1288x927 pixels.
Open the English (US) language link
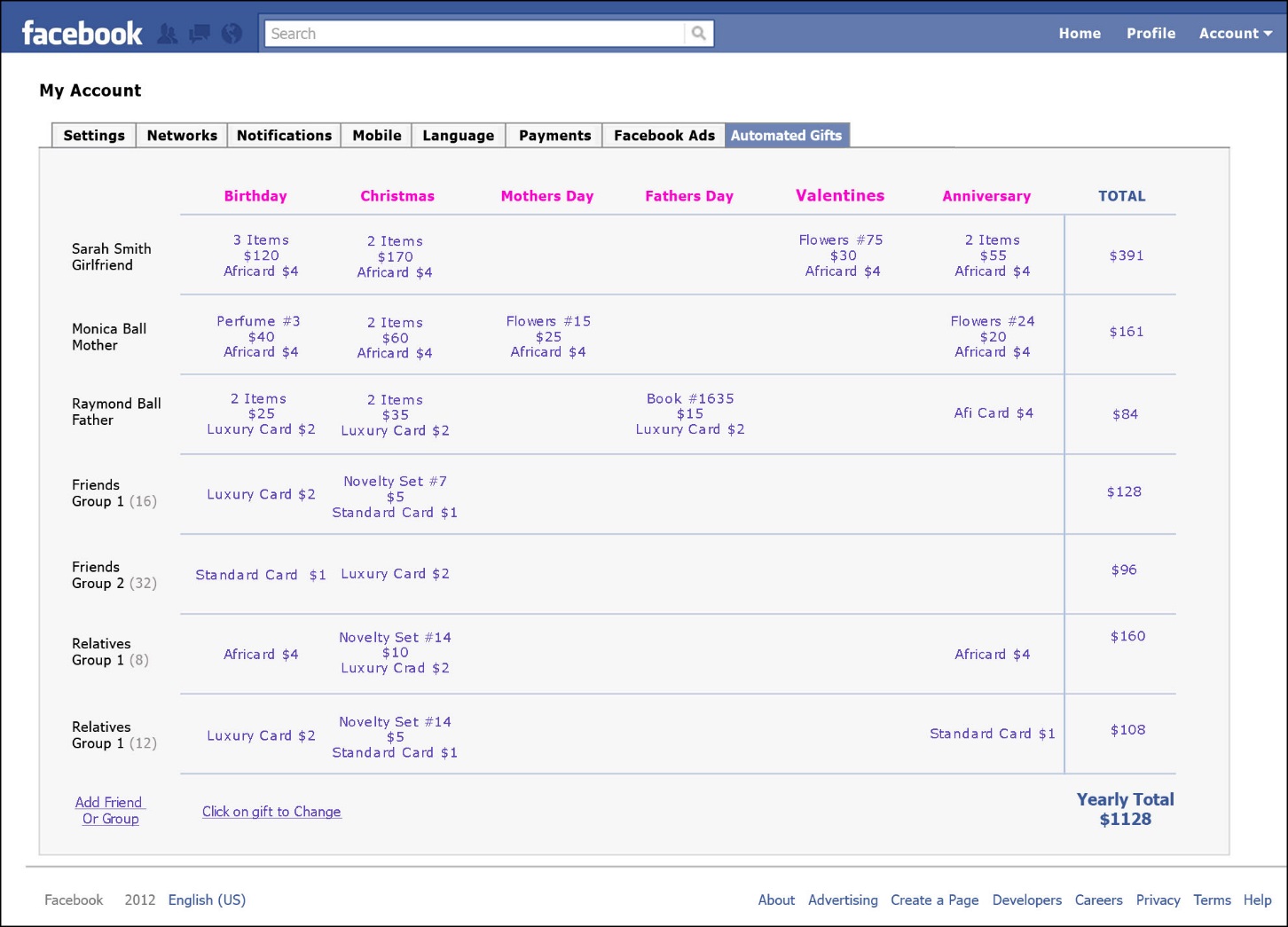point(207,900)
